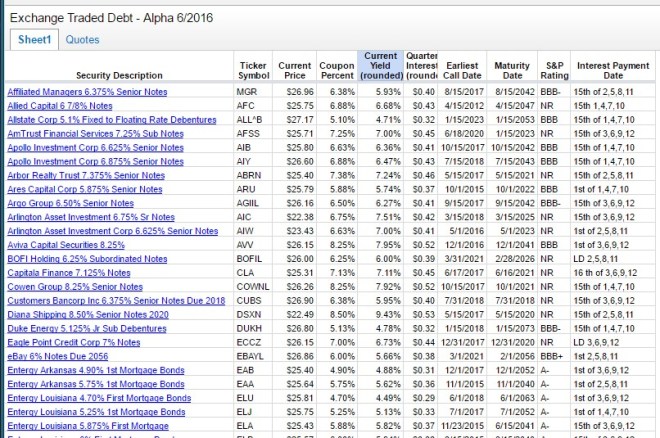Image resolution: width=660 pixels, height=438 pixels.
Task: Open Eagle Point Credit Corp 7% Notes
Action: [74, 342]
